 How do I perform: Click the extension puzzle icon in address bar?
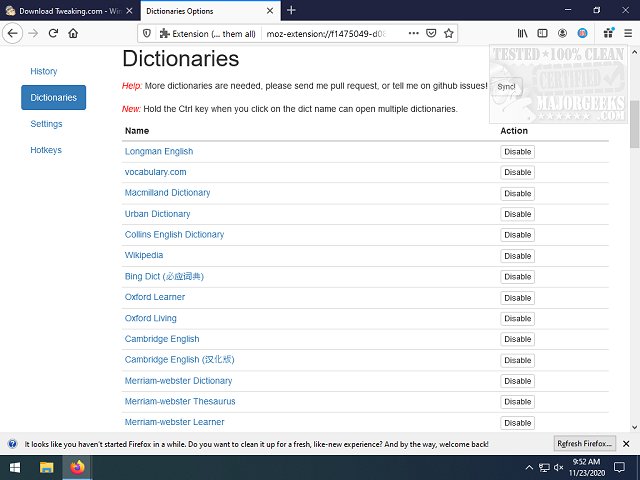164,33
